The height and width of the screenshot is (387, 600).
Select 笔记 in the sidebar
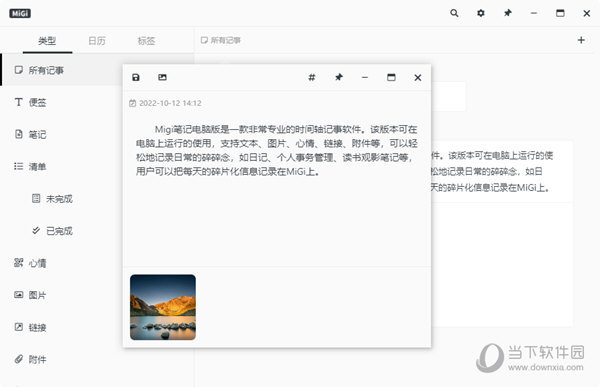pyautogui.click(x=61, y=134)
